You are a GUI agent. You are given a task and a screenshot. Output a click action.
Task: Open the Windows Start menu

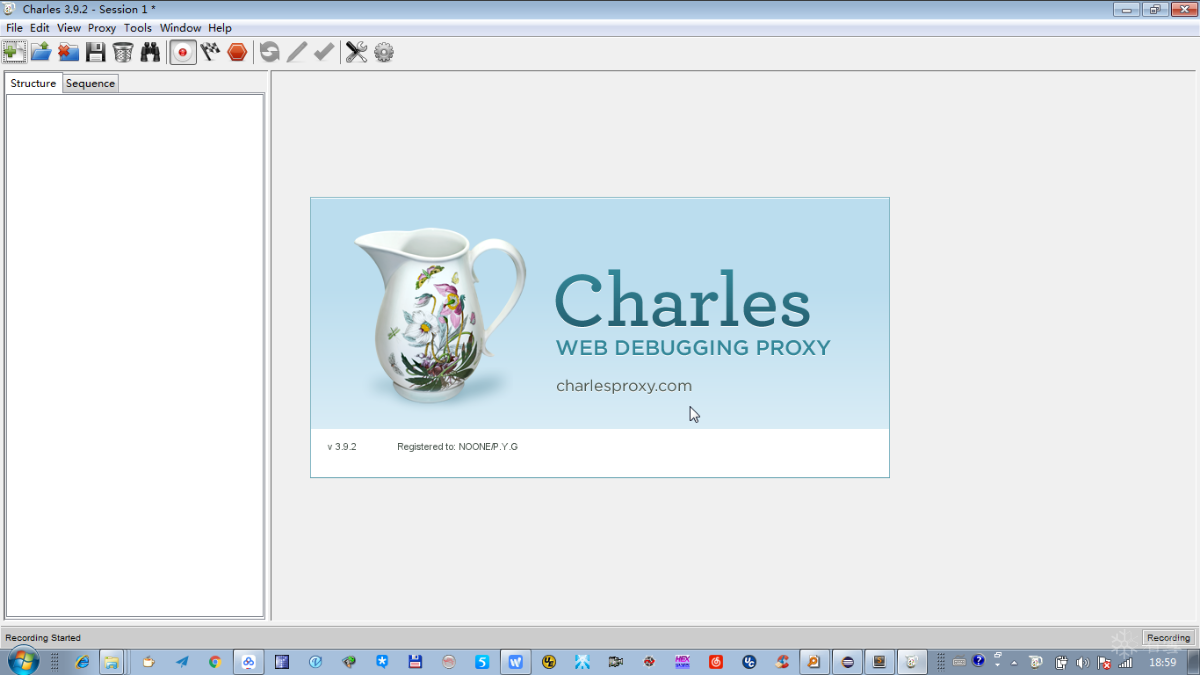tap(22, 661)
